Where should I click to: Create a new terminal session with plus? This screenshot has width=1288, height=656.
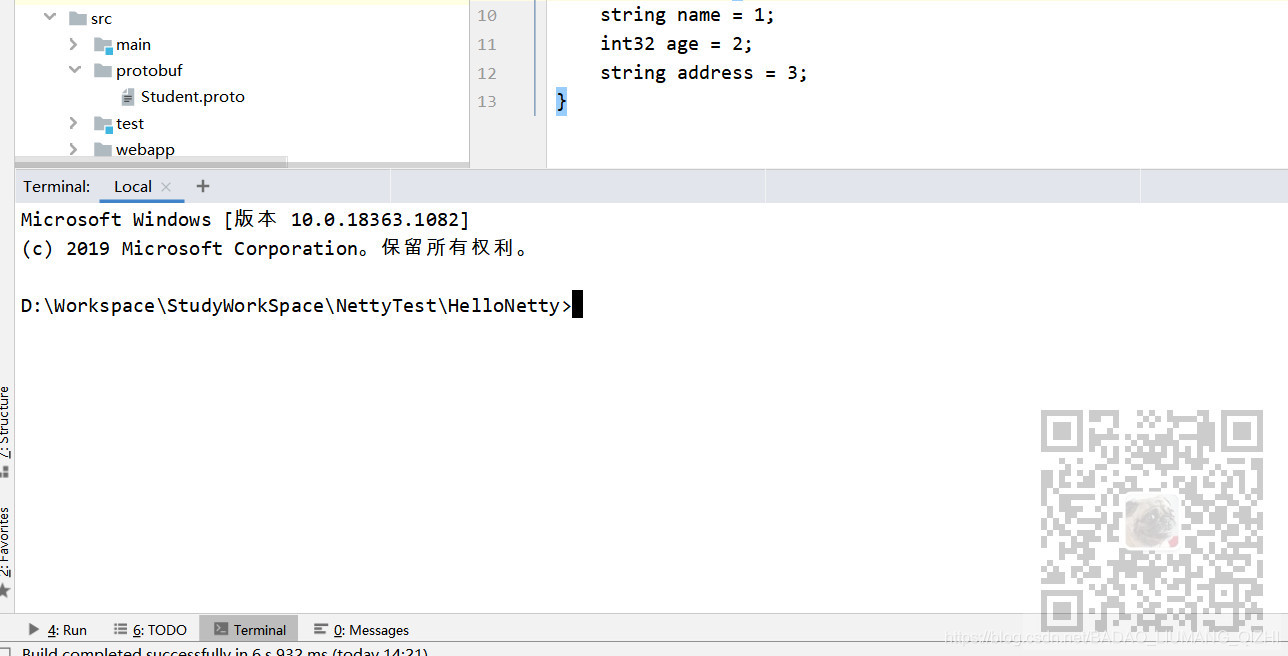point(202,186)
